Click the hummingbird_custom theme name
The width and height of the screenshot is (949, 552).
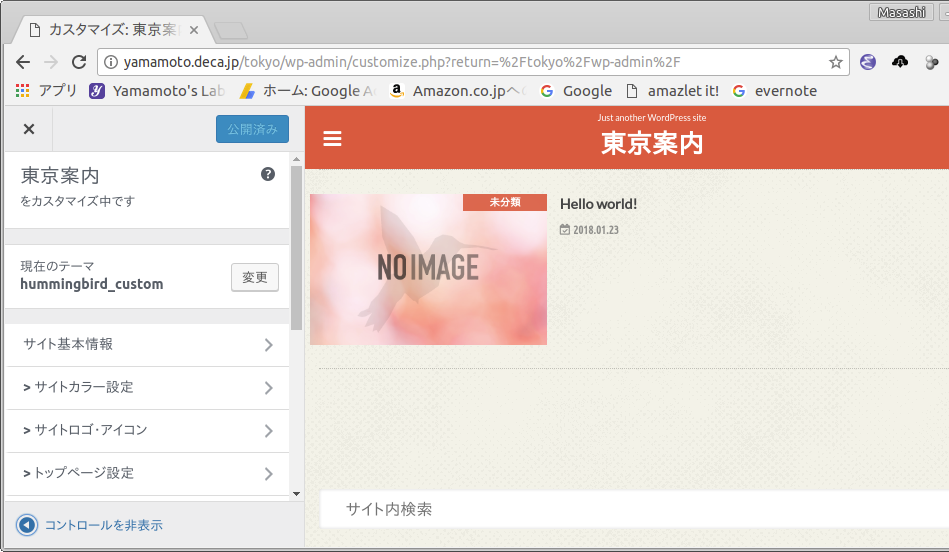pos(91,284)
